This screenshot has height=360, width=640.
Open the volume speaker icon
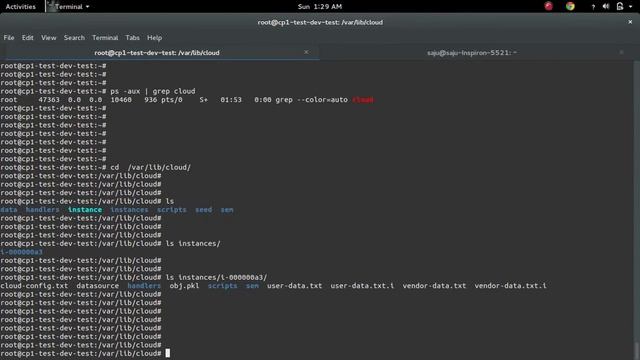coord(606,6)
